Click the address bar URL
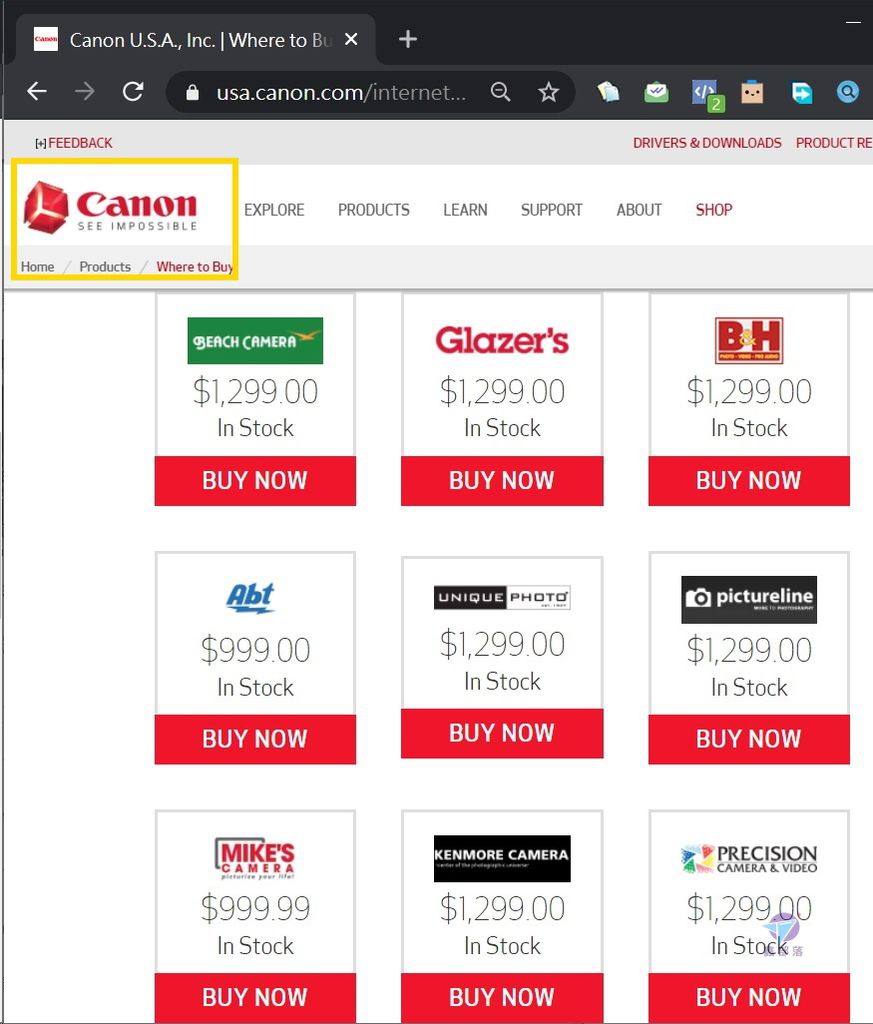The image size is (873, 1024). [341, 93]
